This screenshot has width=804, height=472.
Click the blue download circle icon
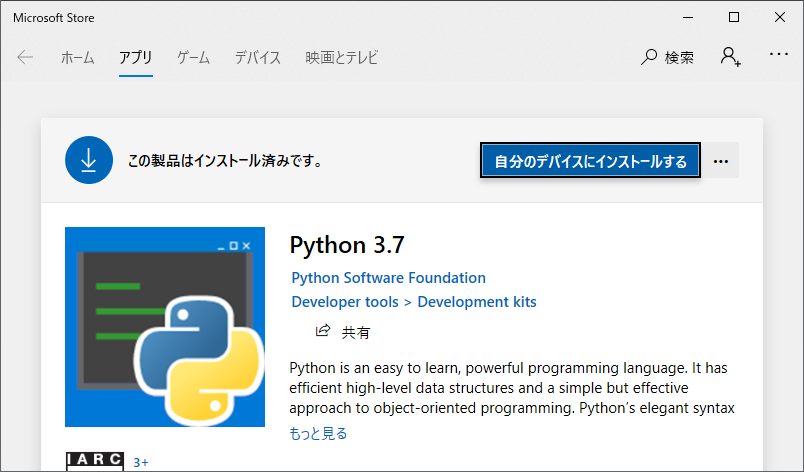(89, 160)
